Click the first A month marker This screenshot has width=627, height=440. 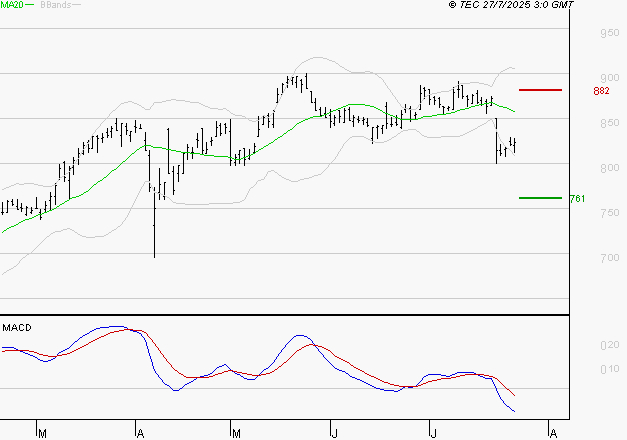tap(139, 433)
